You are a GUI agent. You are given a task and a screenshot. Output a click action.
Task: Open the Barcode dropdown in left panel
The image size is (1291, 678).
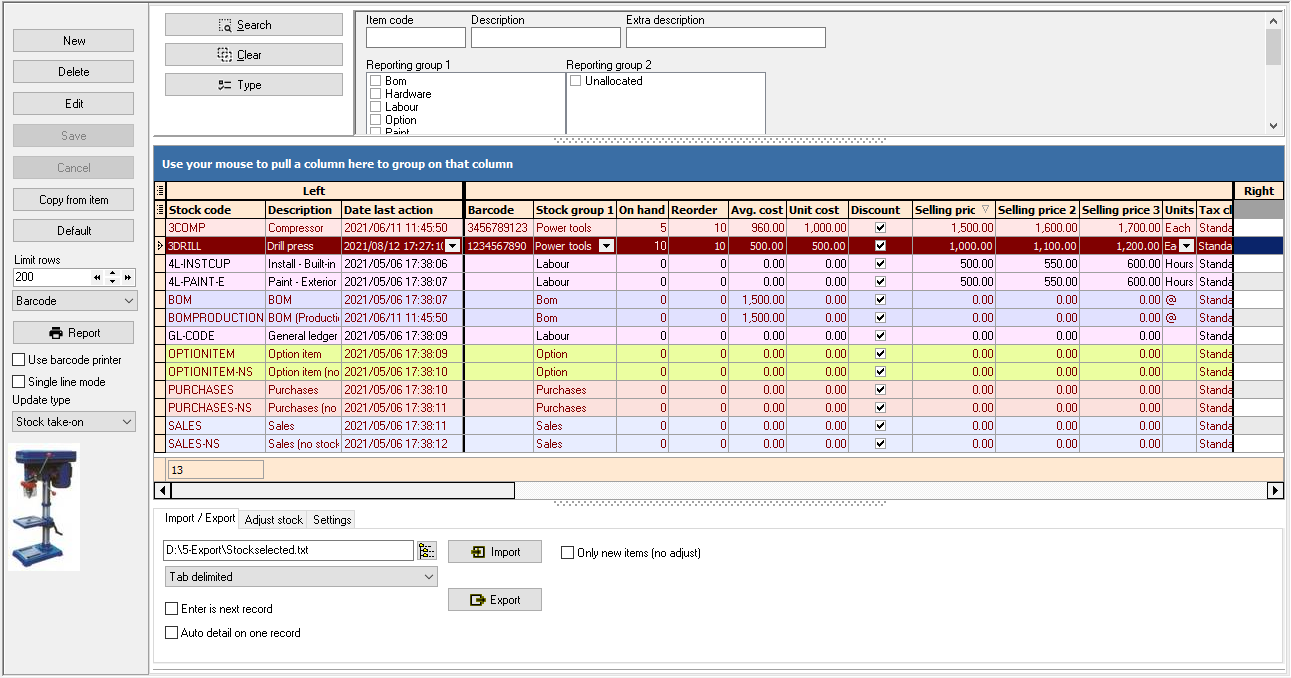click(75, 301)
